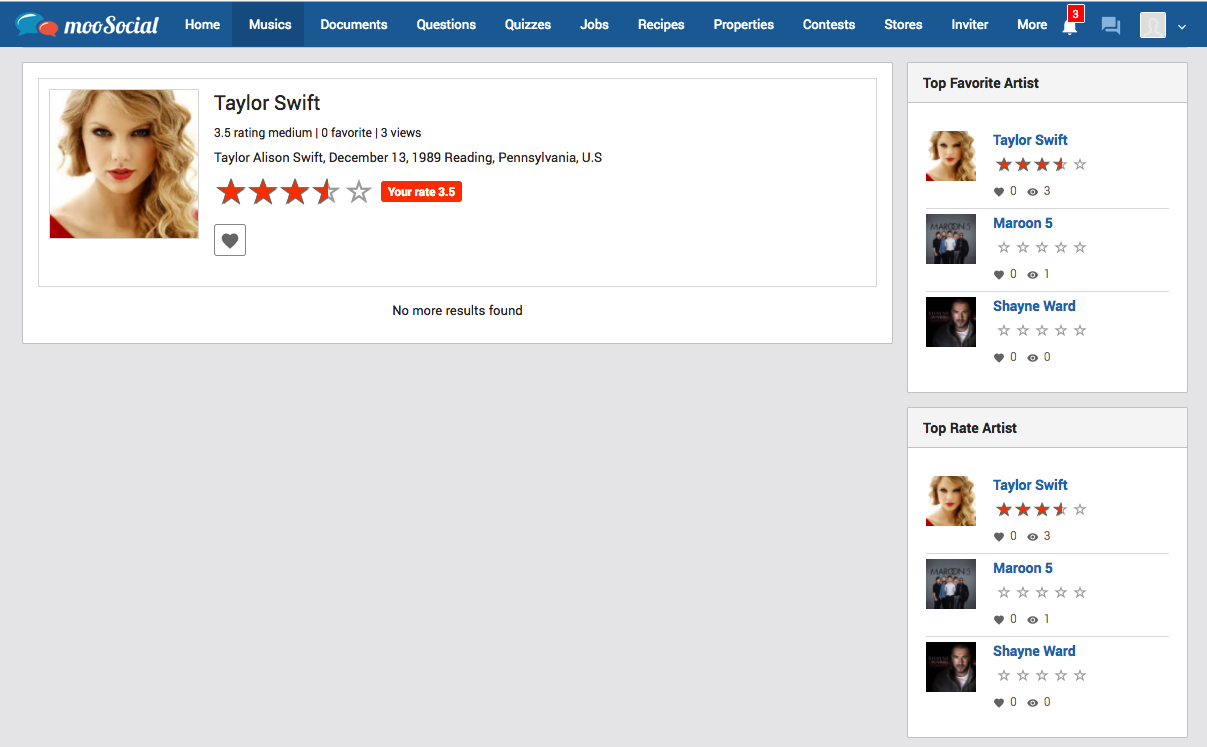Click fifth star for Maroon 5, Top Favorite Artist
Image resolution: width=1207 pixels, height=747 pixels.
[x=1080, y=247]
